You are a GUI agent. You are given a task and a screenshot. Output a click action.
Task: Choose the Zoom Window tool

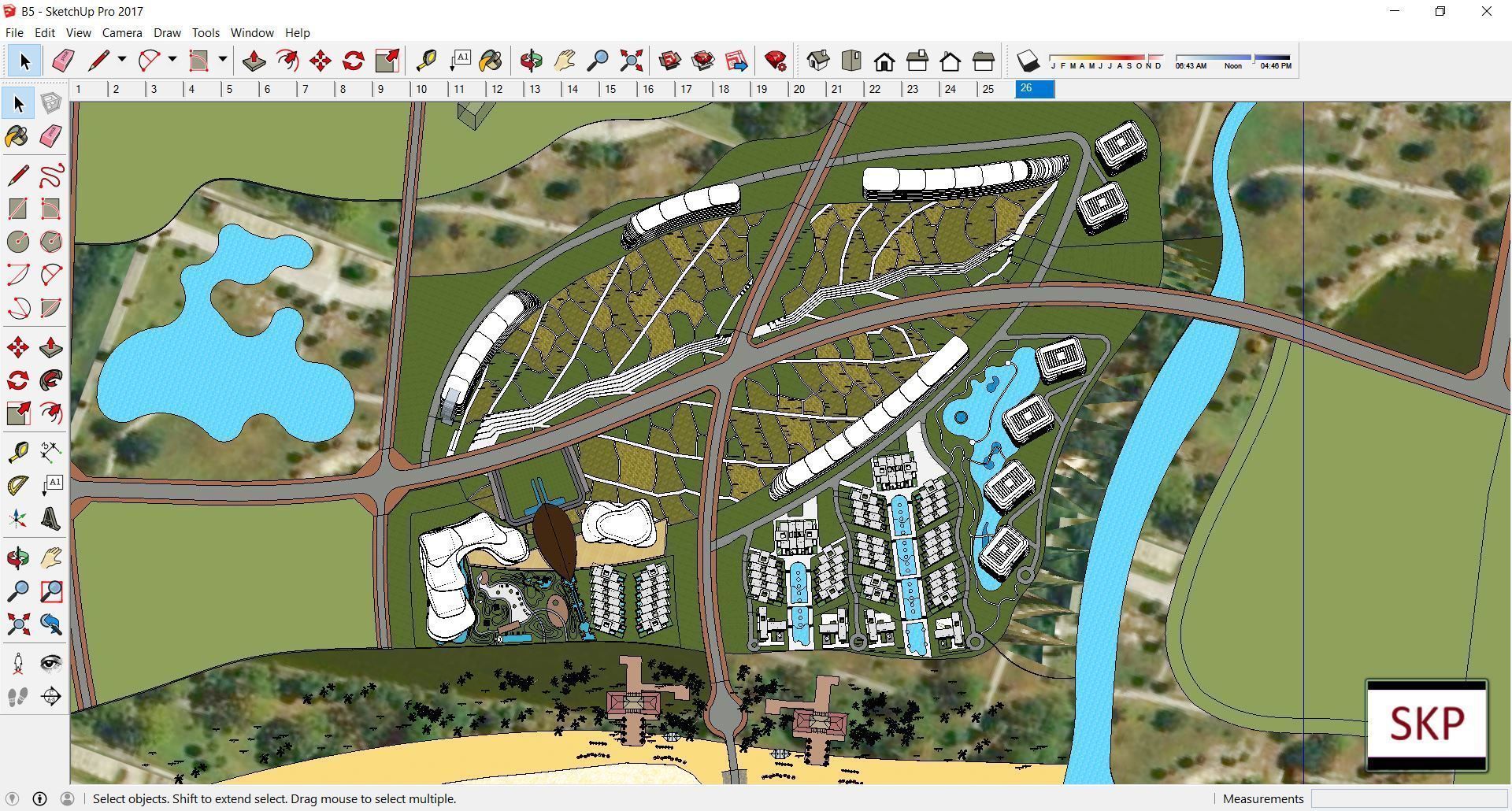pos(50,591)
